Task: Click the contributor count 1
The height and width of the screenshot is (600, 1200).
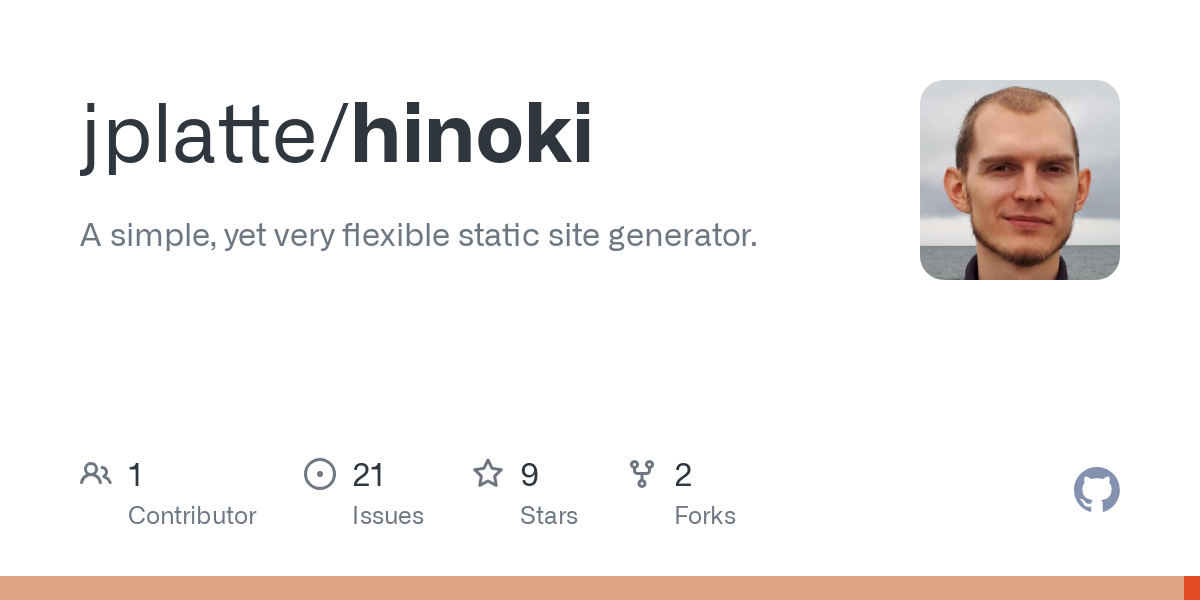Action: [x=135, y=475]
